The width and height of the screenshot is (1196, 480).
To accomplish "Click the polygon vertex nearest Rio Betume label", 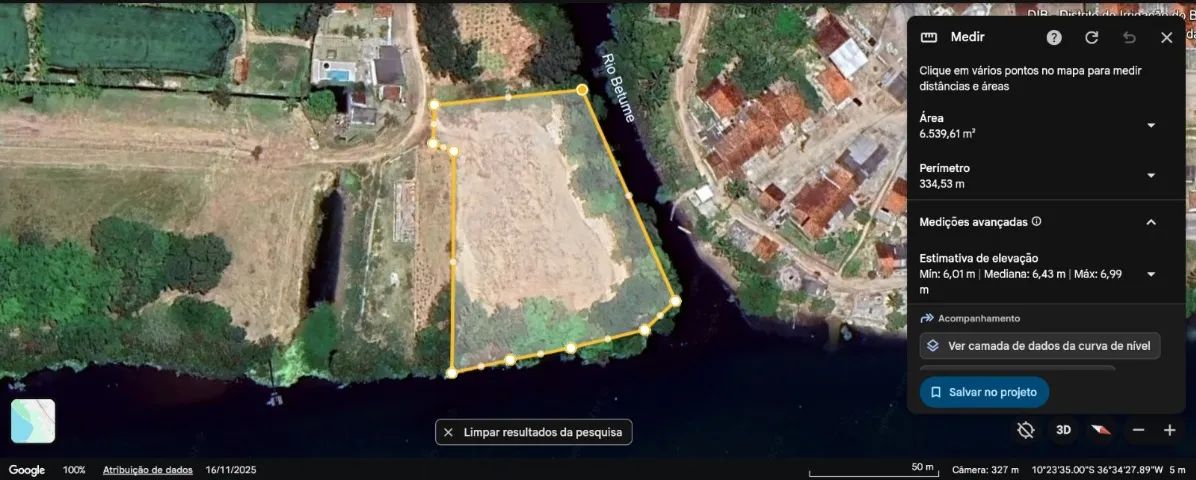I will [x=582, y=90].
